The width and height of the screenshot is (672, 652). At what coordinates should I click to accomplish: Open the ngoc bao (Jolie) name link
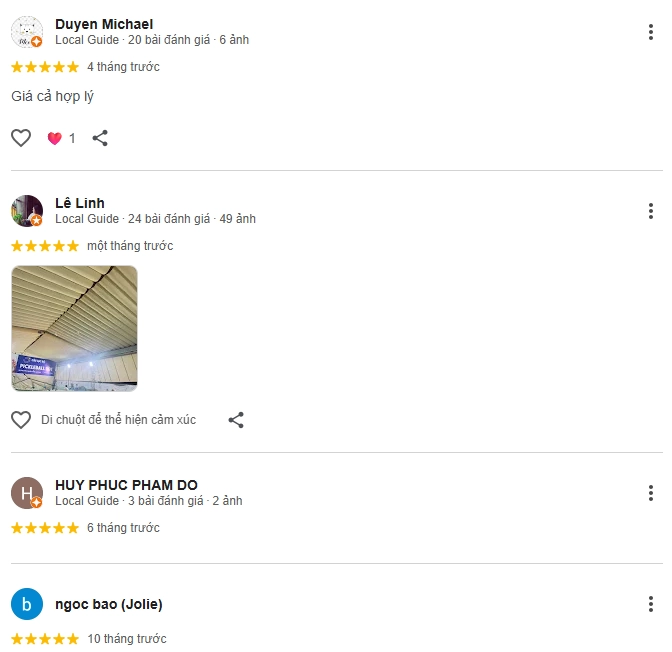(x=109, y=604)
